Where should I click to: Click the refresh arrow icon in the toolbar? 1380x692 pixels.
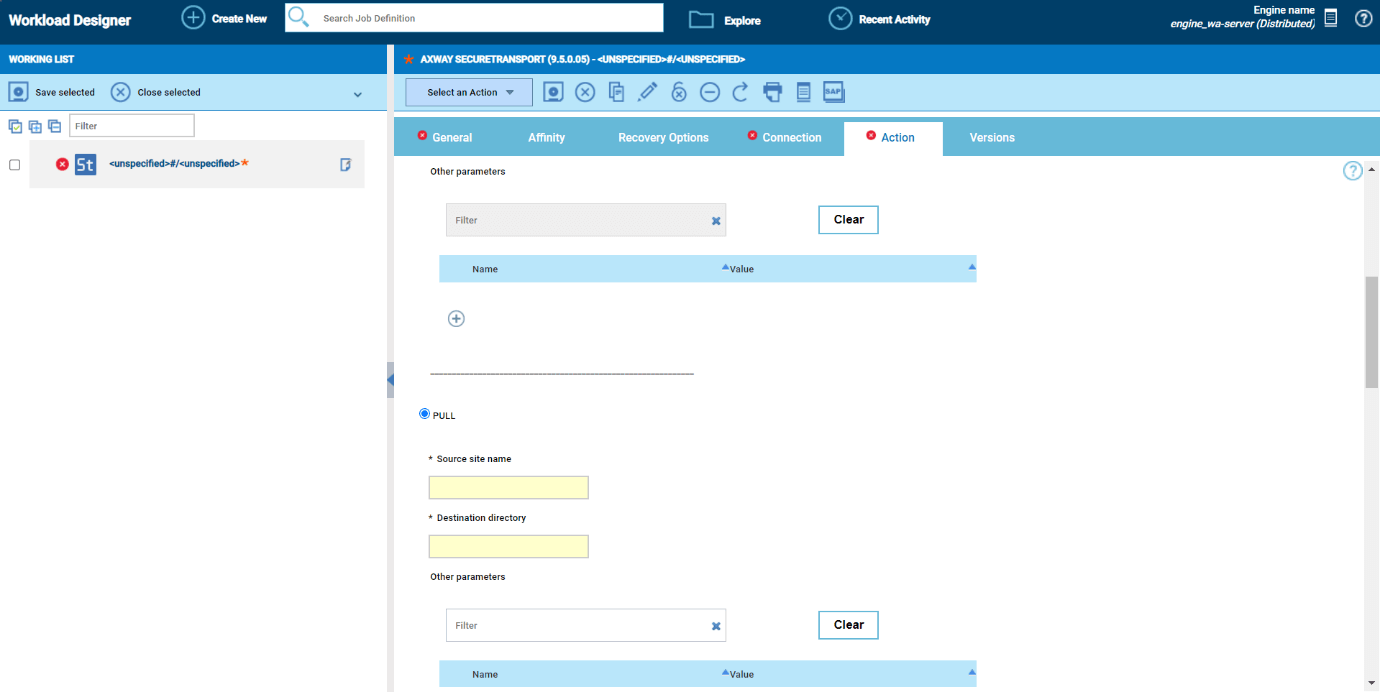tap(740, 92)
